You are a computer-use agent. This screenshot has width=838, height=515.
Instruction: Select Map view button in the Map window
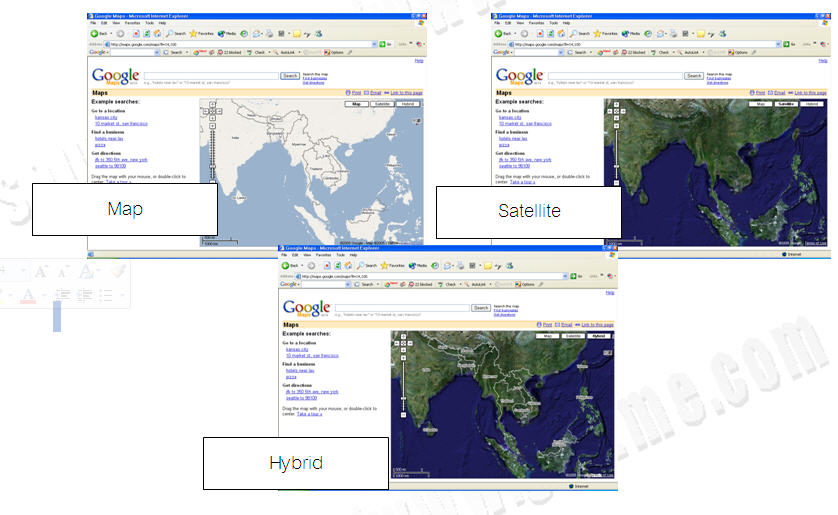[x=356, y=104]
